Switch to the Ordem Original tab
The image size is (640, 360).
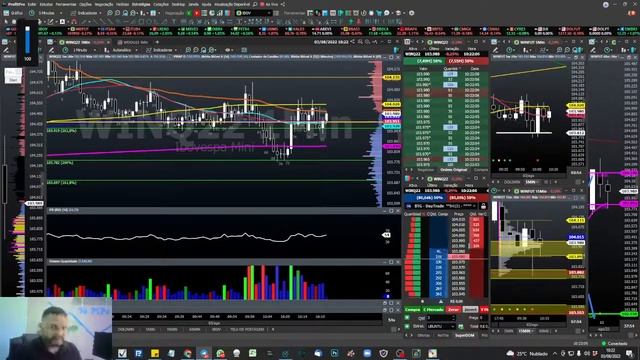(453, 170)
